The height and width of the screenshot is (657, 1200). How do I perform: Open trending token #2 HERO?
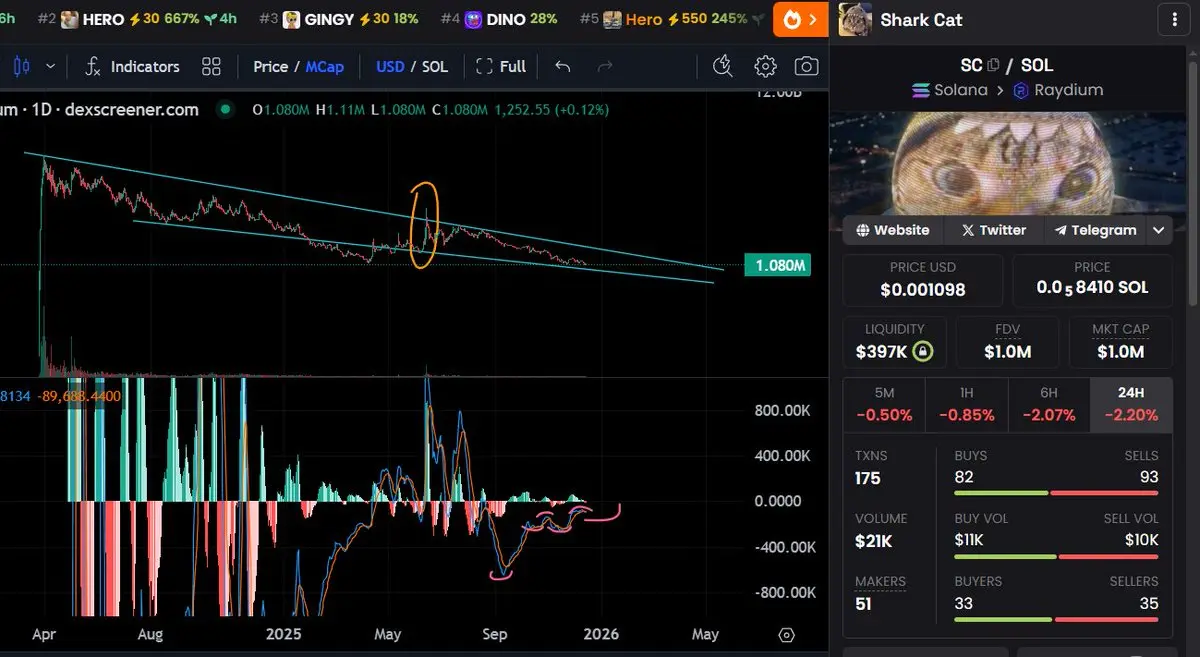pos(138,19)
